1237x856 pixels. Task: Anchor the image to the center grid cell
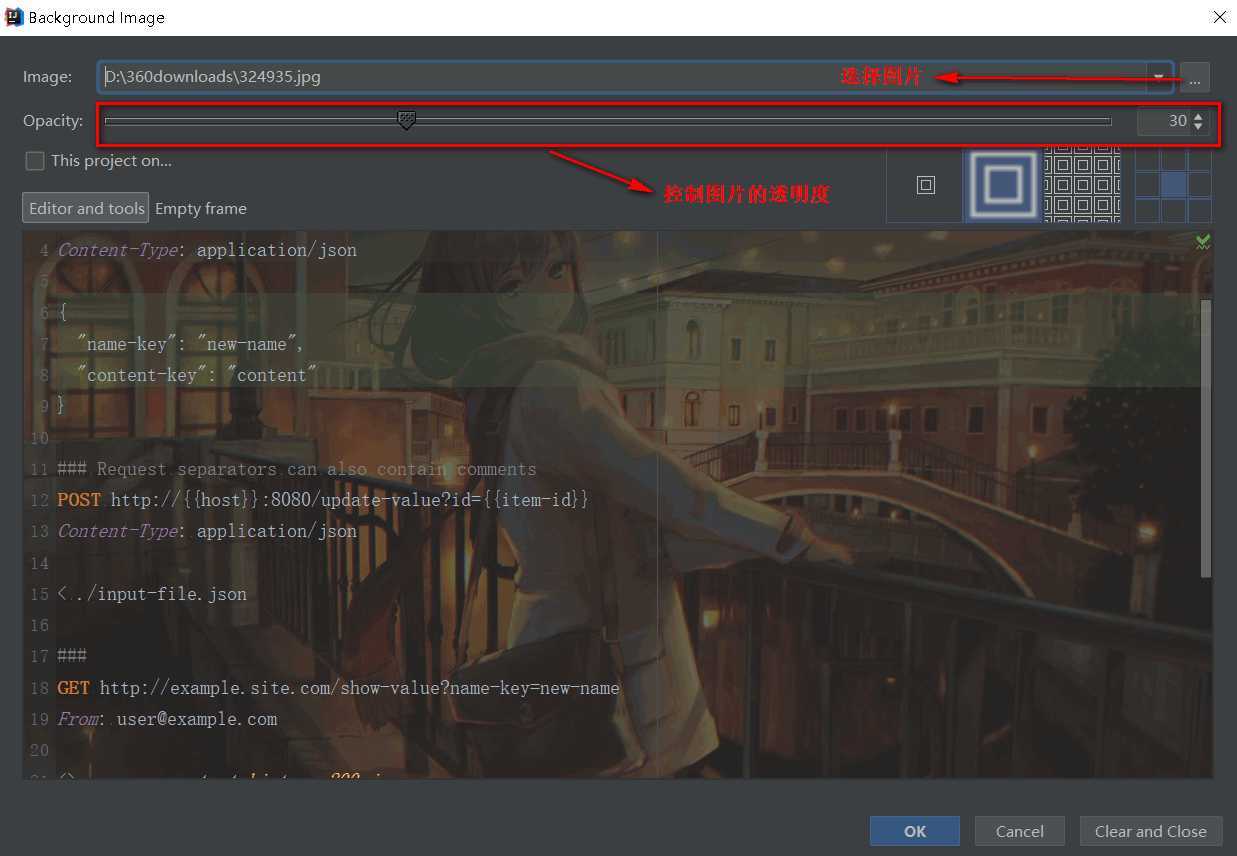[1173, 185]
